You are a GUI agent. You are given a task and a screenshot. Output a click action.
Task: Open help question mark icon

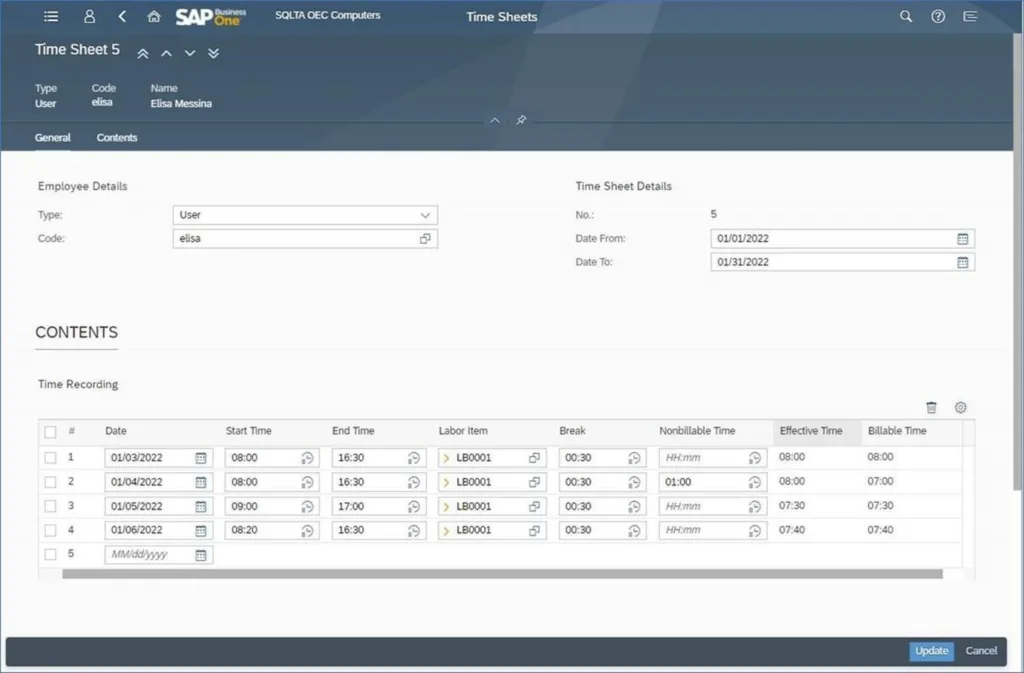click(x=938, y=16)
